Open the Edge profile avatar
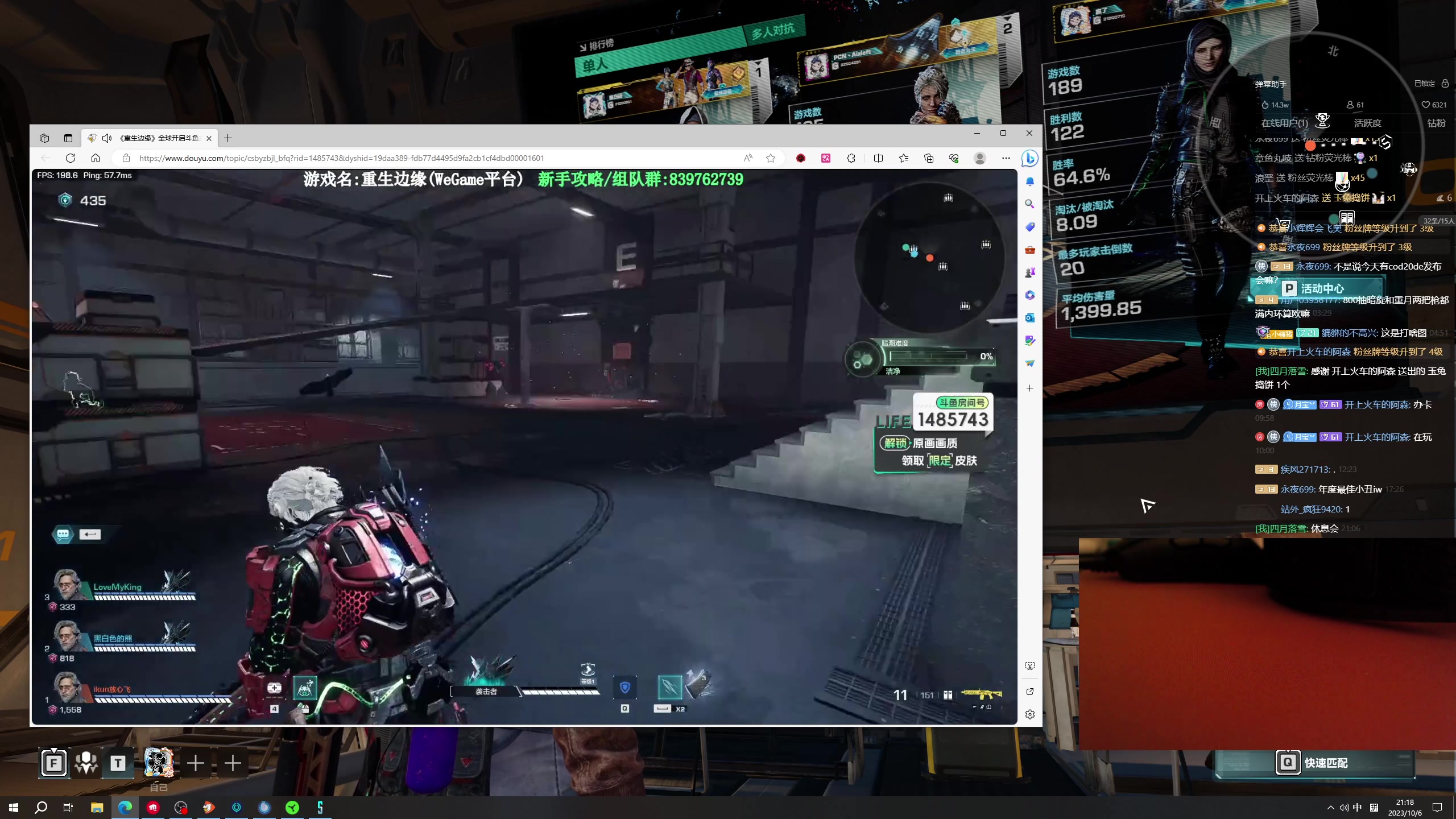This screenshot has height=819, width=1456. [979, 158]
